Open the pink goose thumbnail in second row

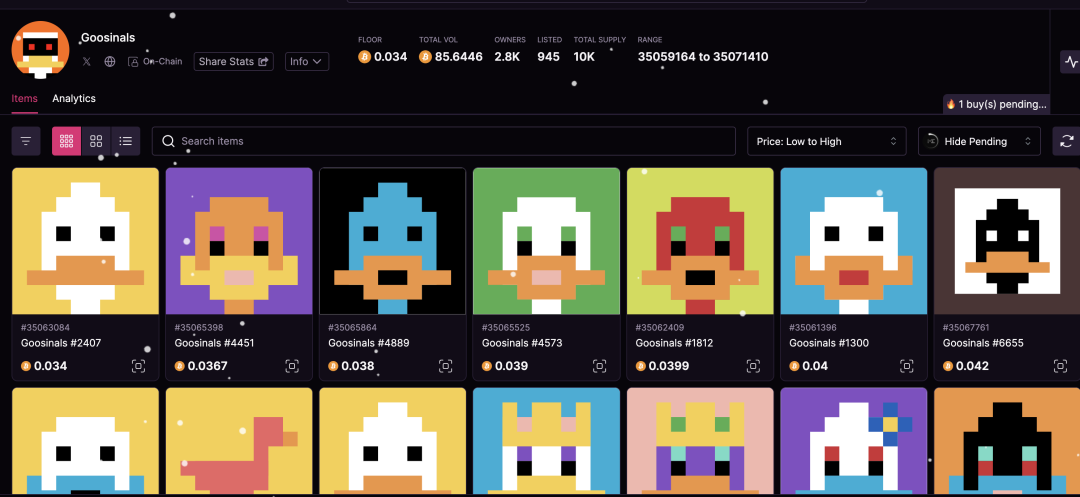[x=239, y=441]
